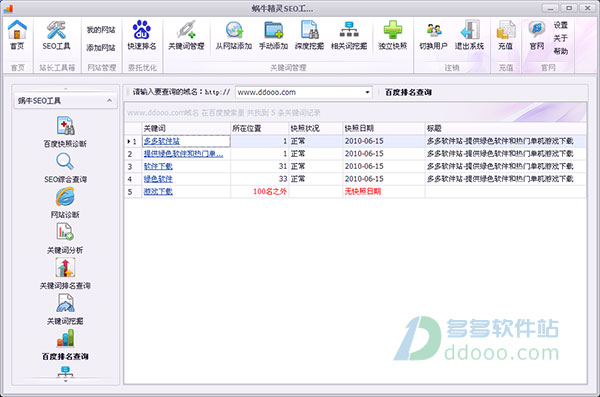
Task: Open 关键词管理 in the ribbon
Action: coord(186,35)
